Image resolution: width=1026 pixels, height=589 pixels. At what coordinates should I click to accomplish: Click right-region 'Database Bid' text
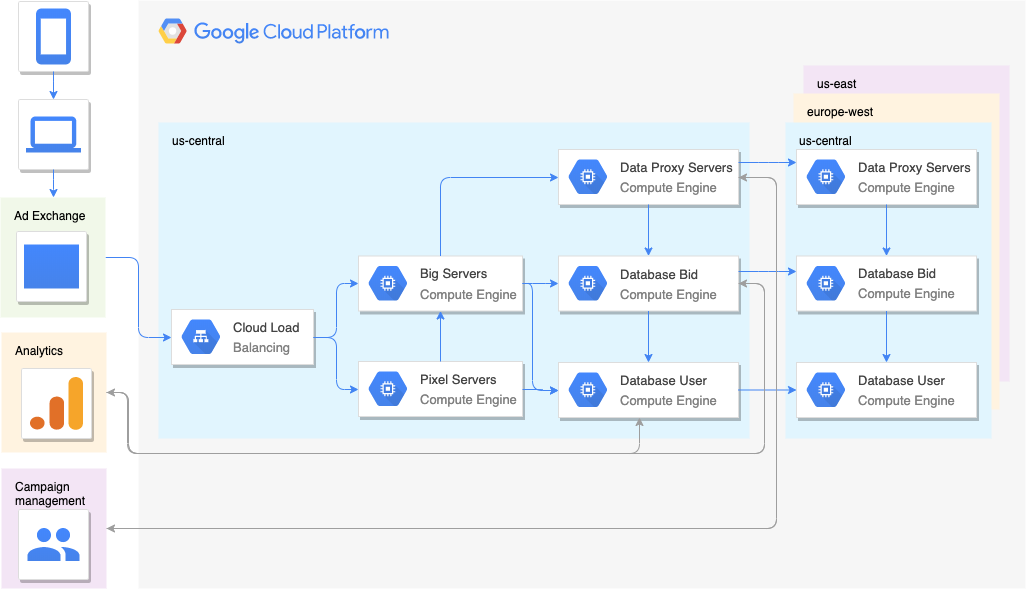pyautogui.click(x=896, y=274)
